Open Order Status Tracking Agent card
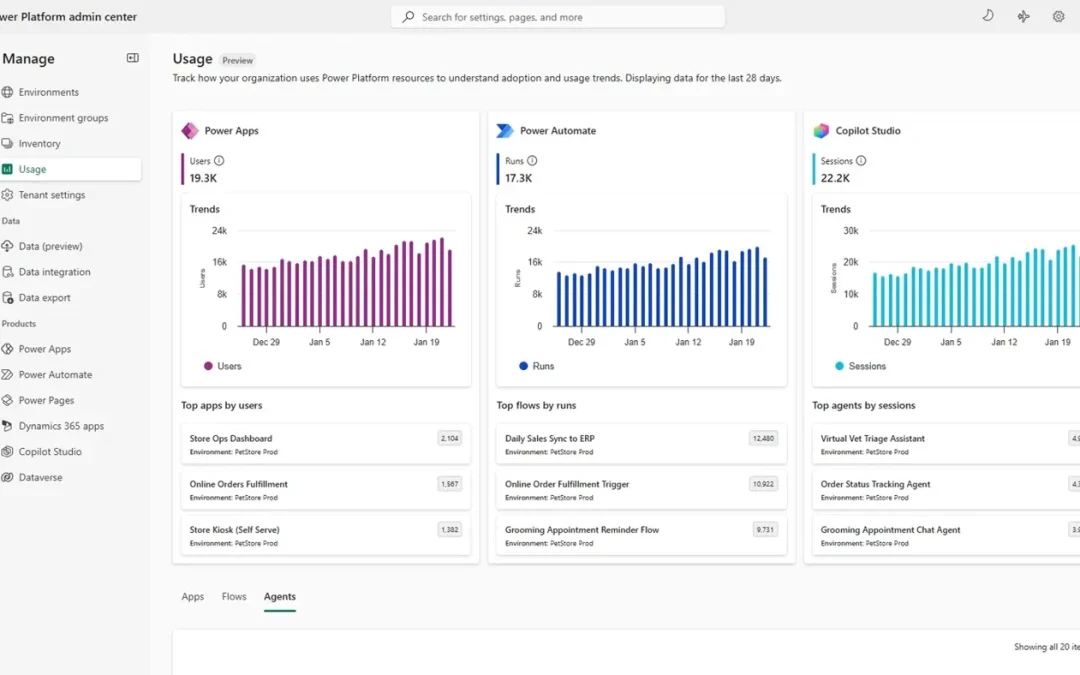Screen dimensions: 1080x675 pos(946,490)
